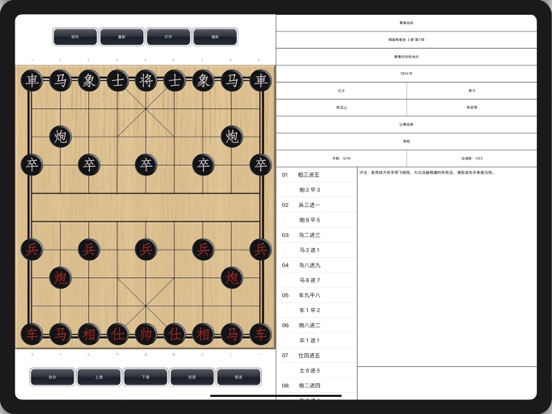Select black 马 beside the right 車

[232, 80]
